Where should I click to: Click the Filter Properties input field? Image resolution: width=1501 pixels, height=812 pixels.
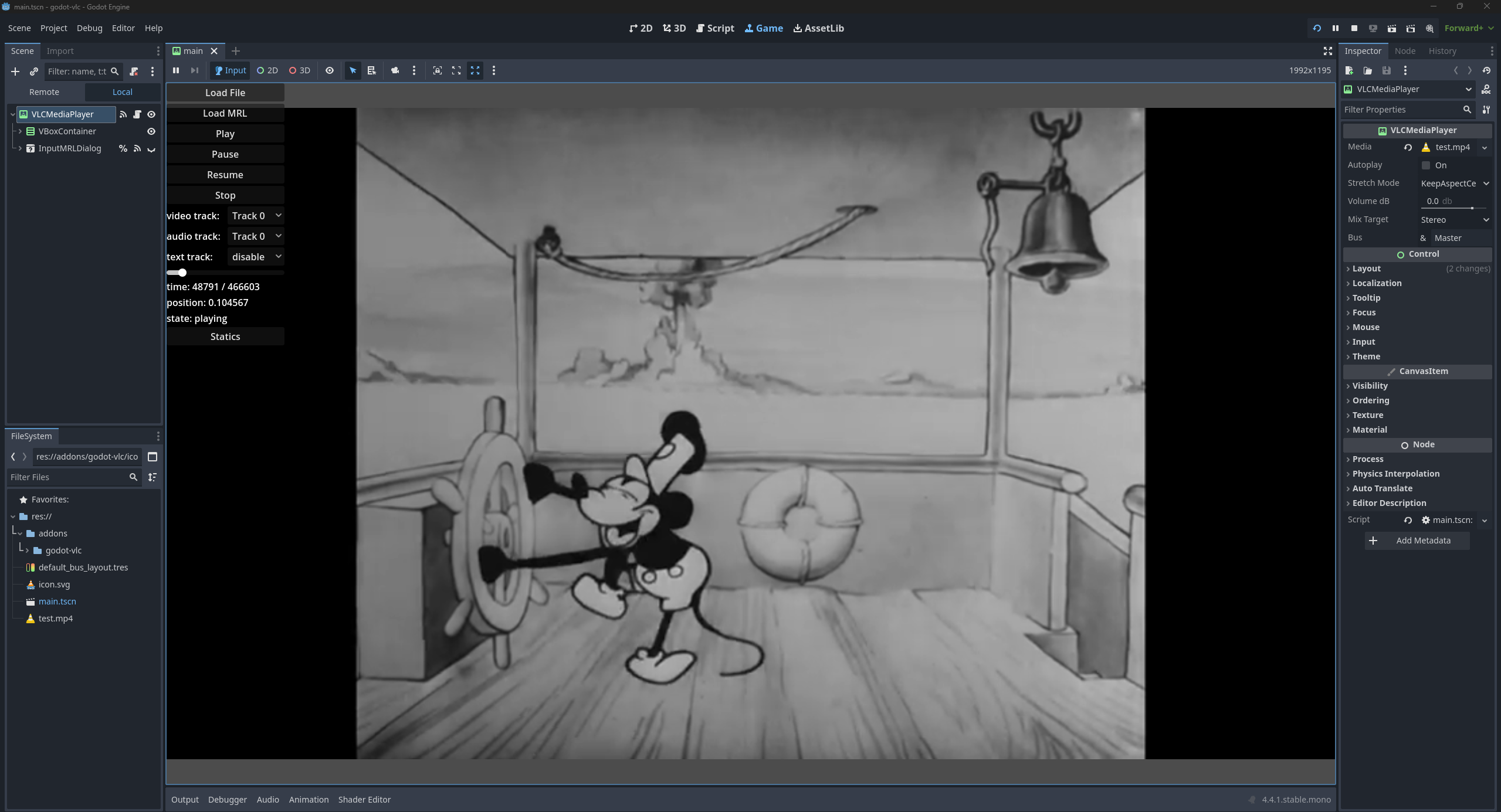tap(1402, 110)
